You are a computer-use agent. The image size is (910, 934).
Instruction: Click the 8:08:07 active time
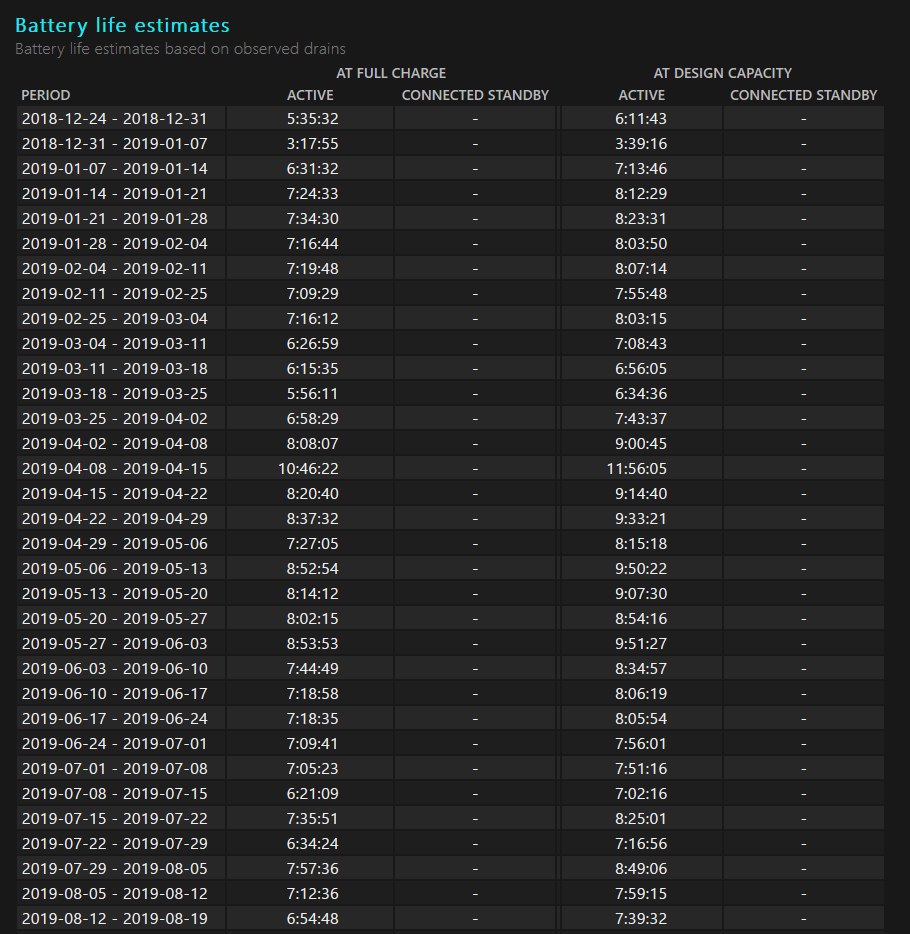[312, 444]
